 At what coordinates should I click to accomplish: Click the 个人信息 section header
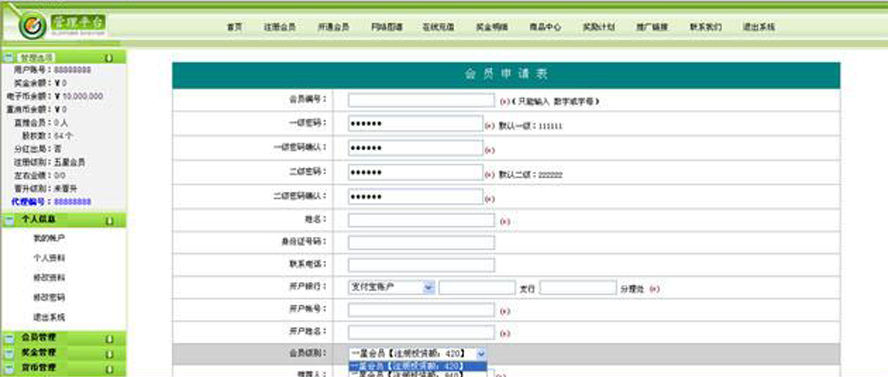point(64,220)
